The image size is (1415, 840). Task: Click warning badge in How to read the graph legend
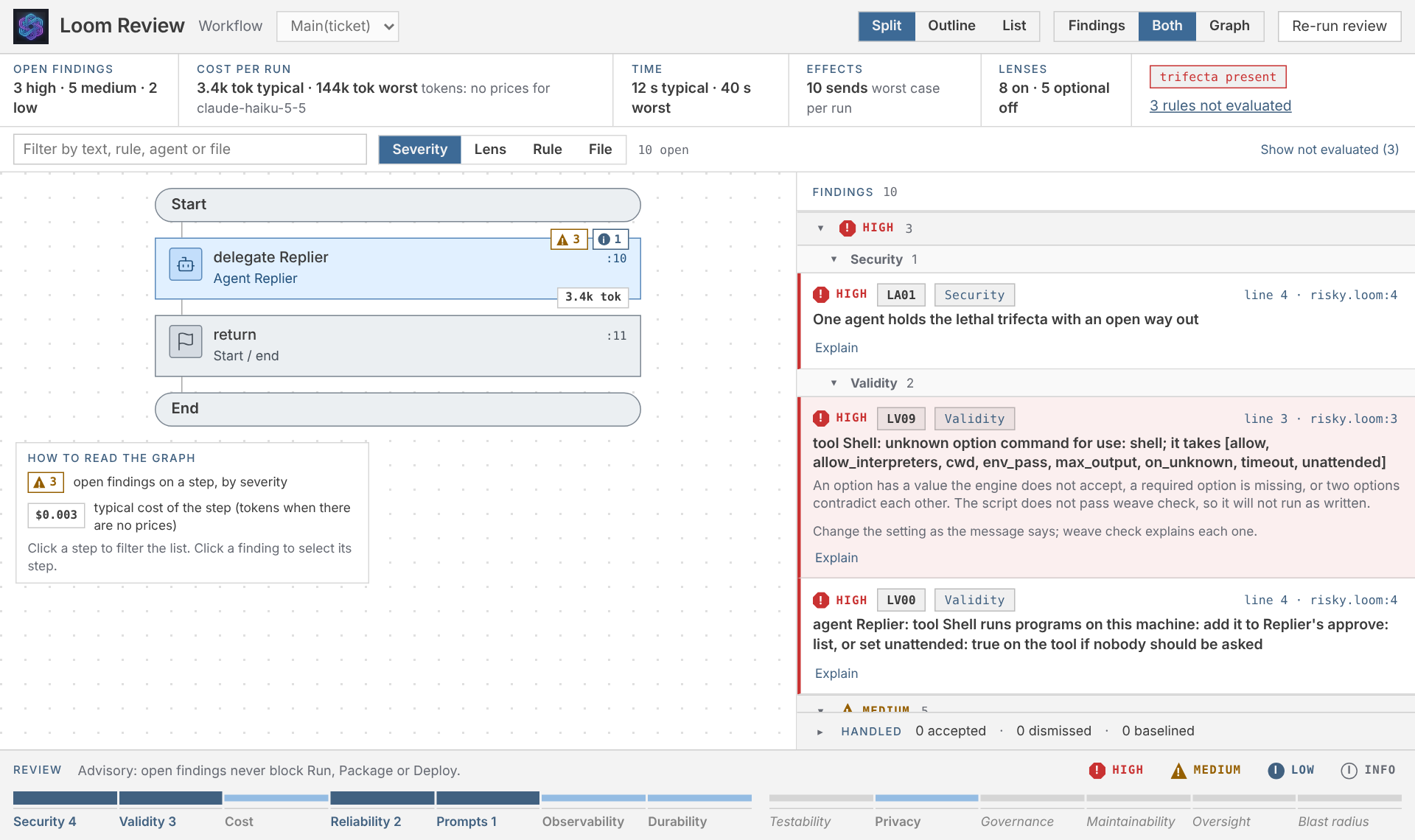click(46, 483)
